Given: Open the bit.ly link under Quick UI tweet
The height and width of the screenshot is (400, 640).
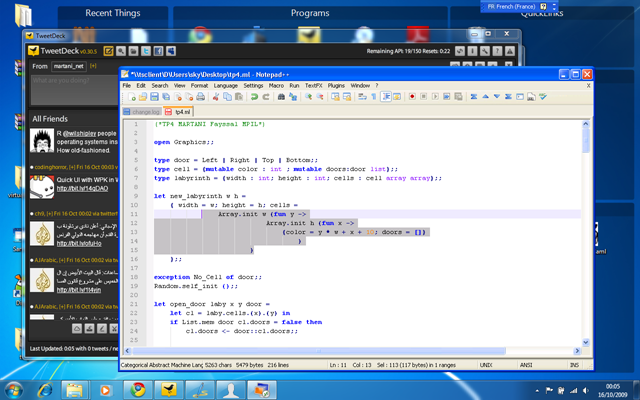Looking at the screenshot, I should [x=82, y=188].
